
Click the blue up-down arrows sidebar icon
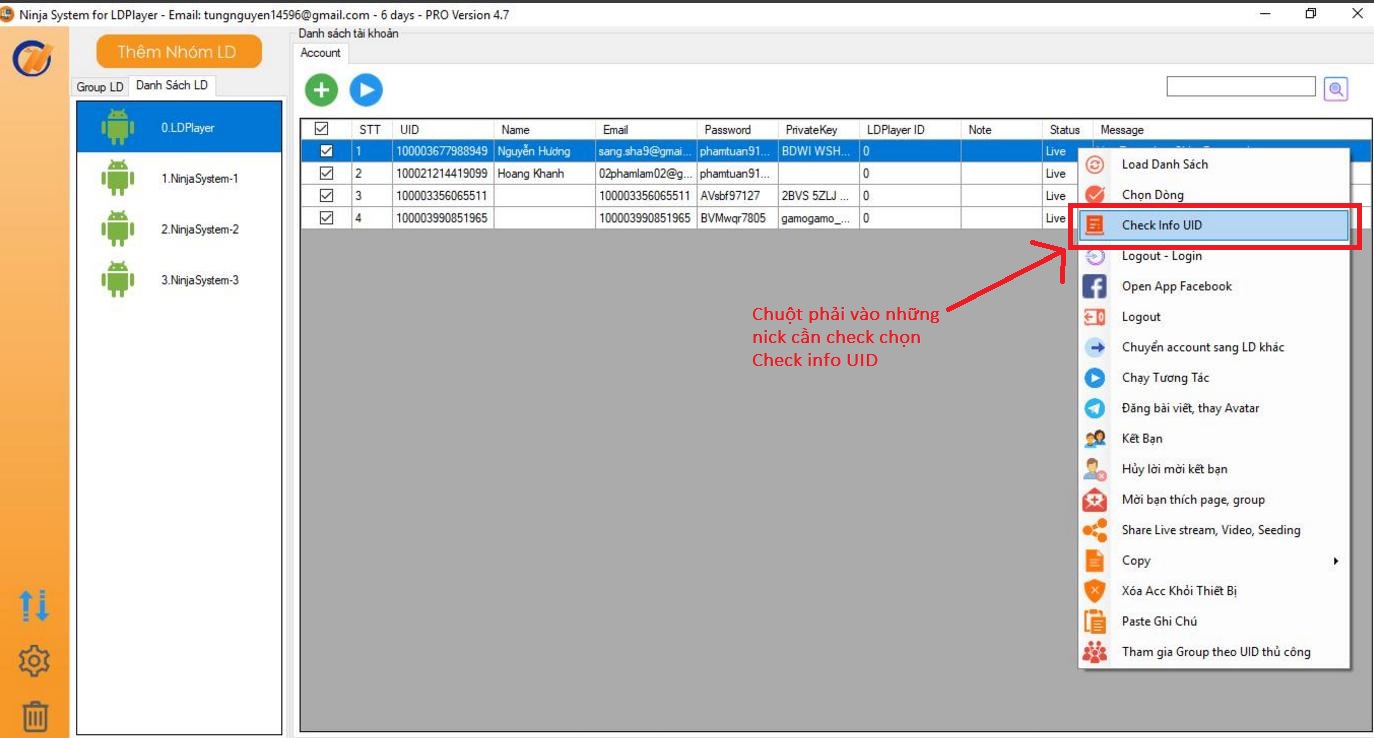[35, 606]
